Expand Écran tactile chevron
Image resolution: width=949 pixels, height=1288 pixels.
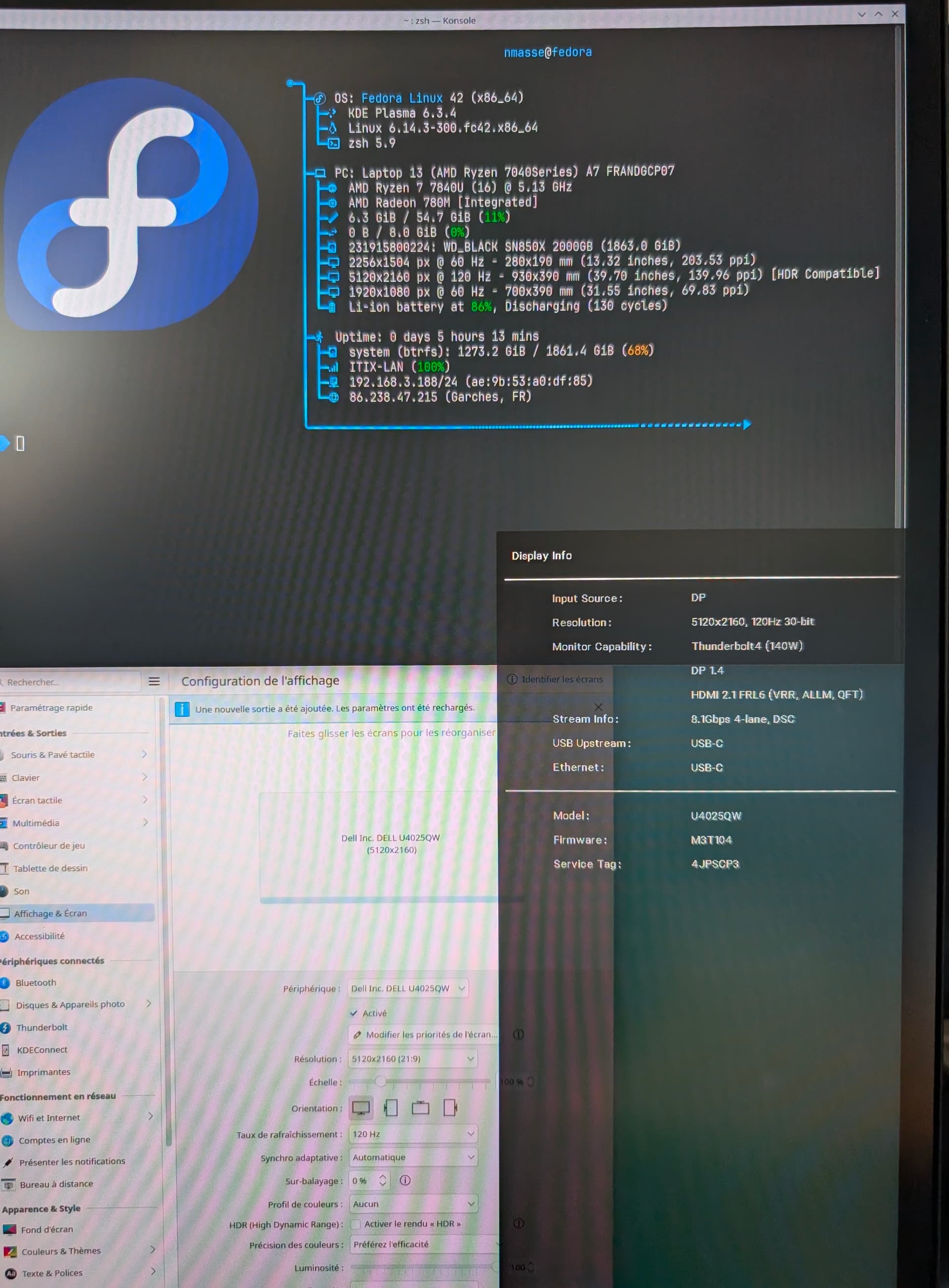tap(145, 799)
